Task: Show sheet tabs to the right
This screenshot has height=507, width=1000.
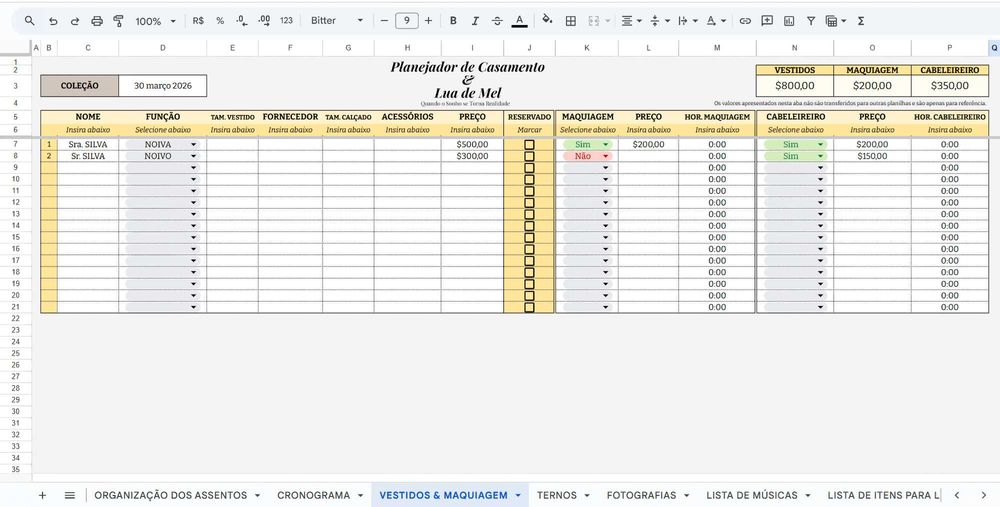Action: [x=983, y=495]
